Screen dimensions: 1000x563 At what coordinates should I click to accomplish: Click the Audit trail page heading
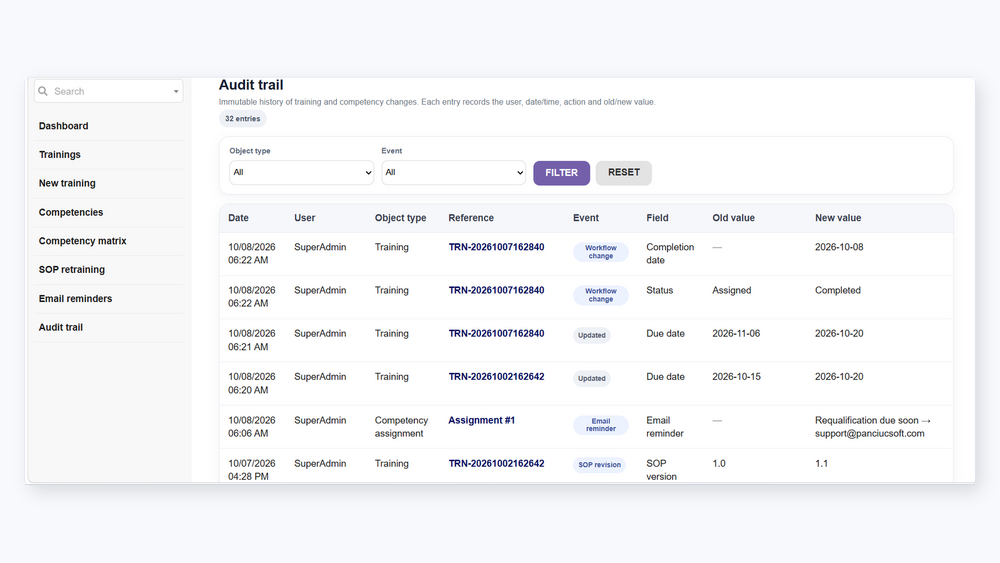[251, 85]
